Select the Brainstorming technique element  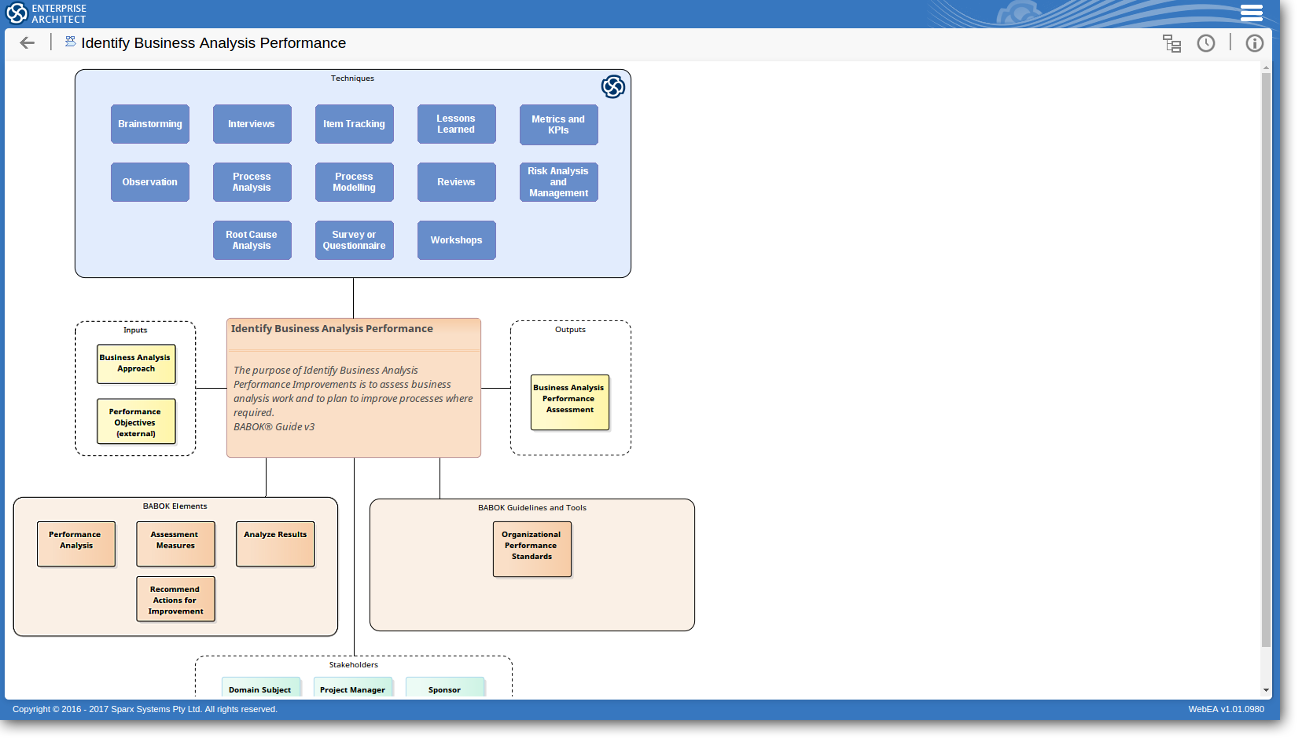coord(150,124)
